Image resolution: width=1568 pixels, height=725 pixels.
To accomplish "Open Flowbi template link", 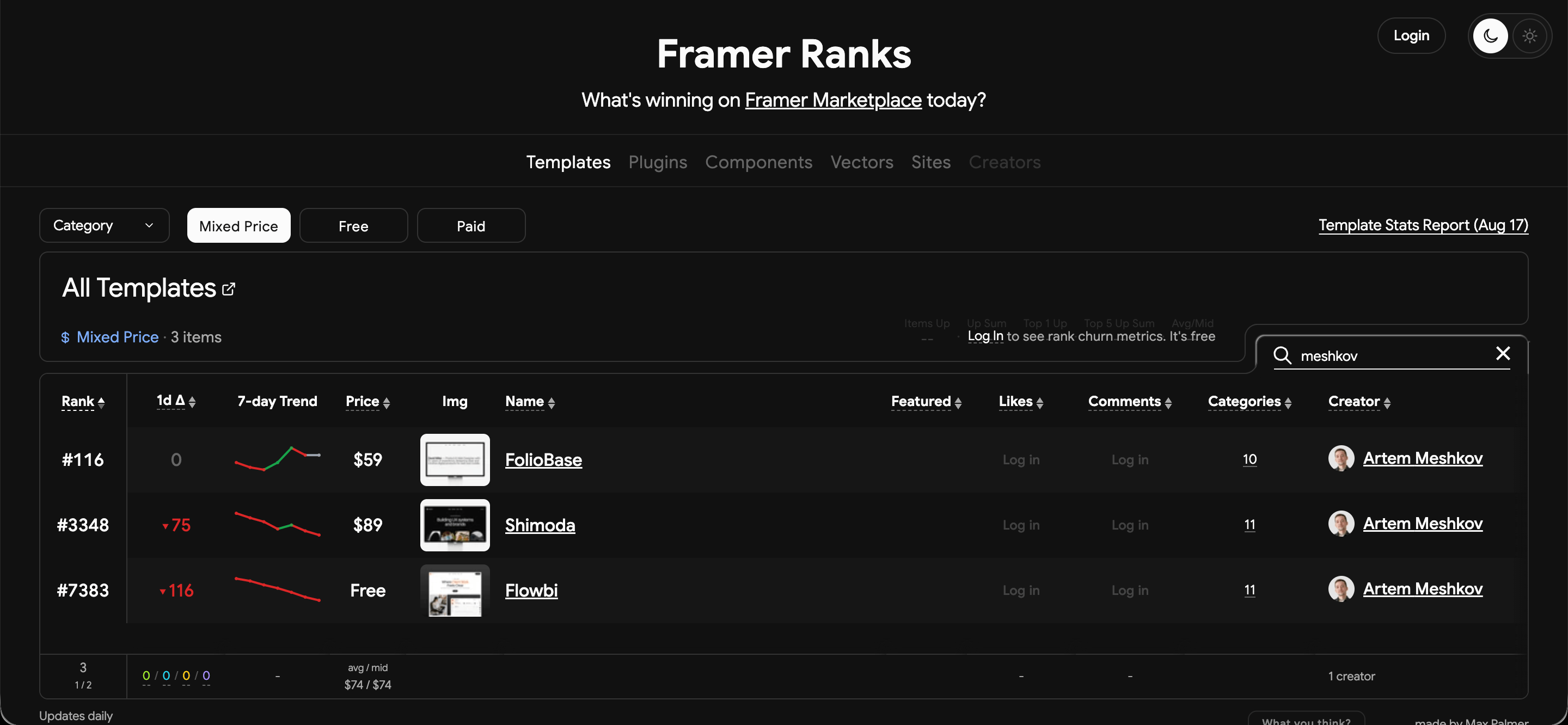I will [x=531, y=591].
